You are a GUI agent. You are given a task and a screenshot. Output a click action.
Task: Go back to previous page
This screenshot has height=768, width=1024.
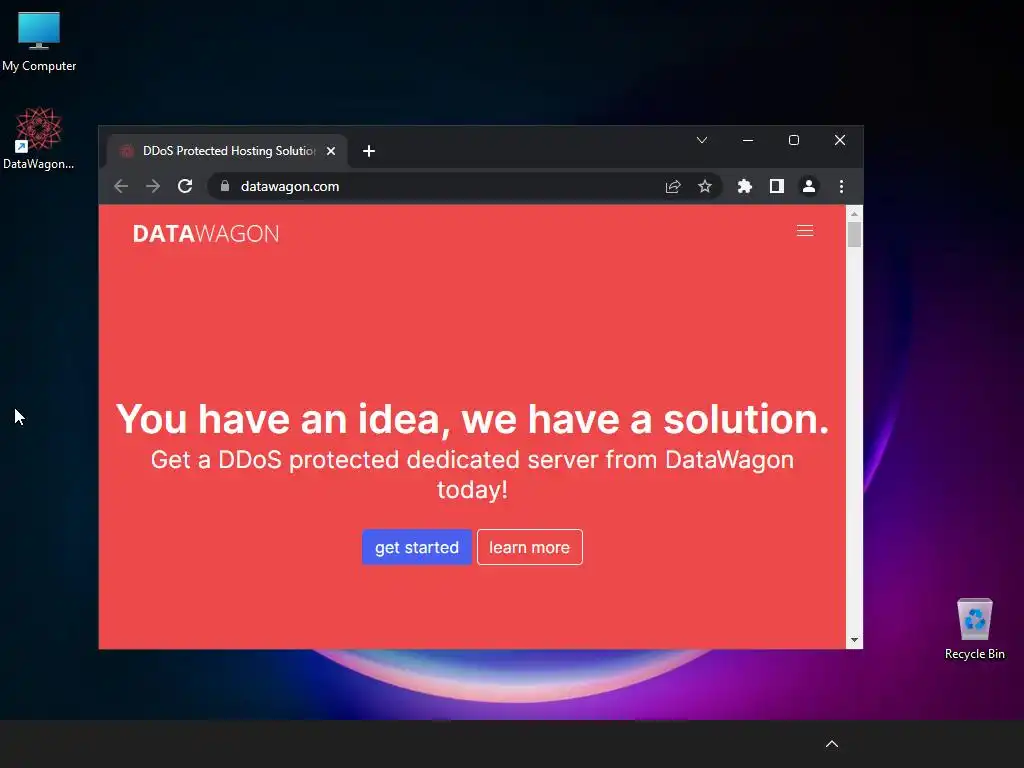click(121, 186)
